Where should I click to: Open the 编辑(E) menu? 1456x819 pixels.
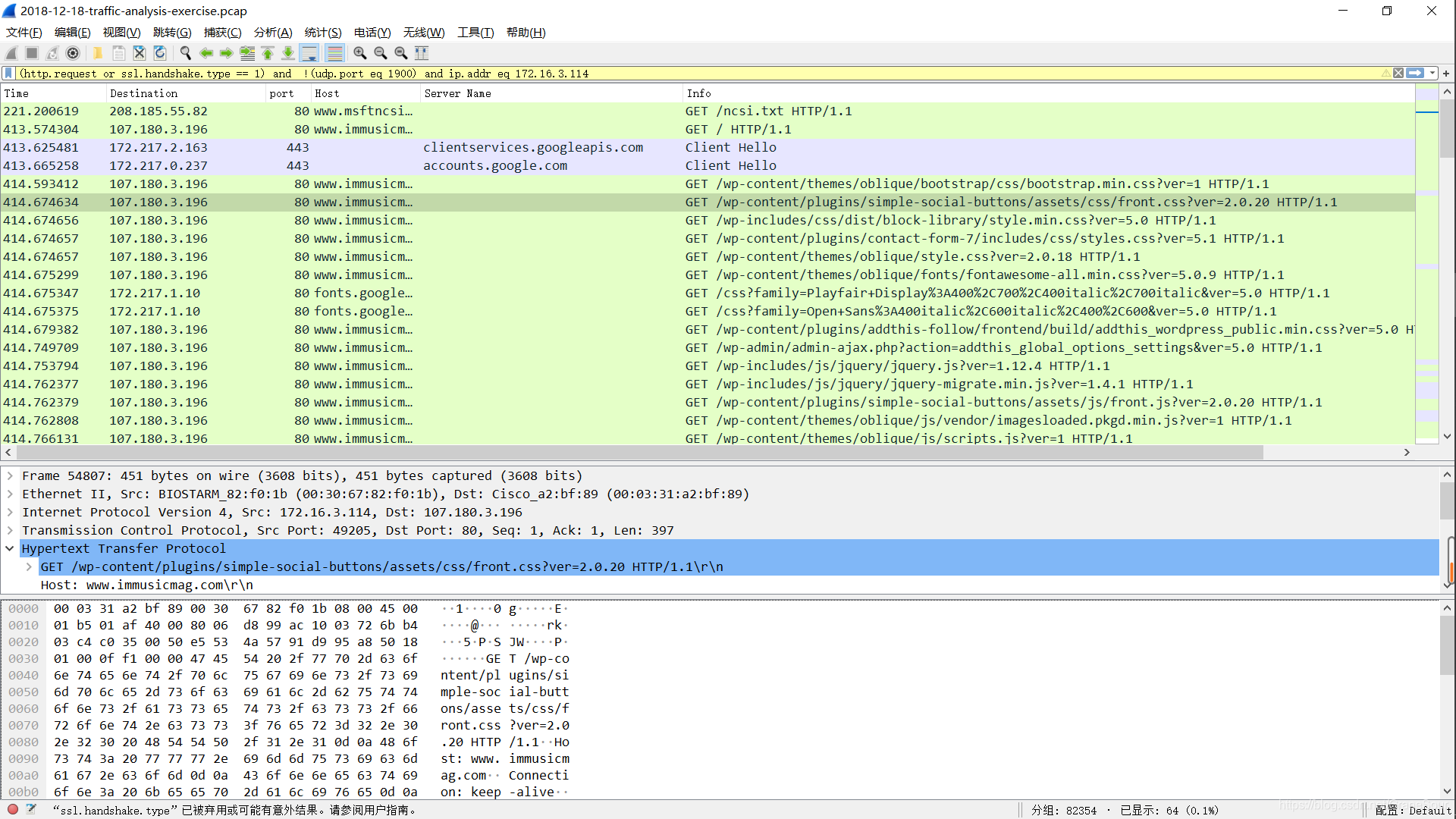tap(73, 33)
